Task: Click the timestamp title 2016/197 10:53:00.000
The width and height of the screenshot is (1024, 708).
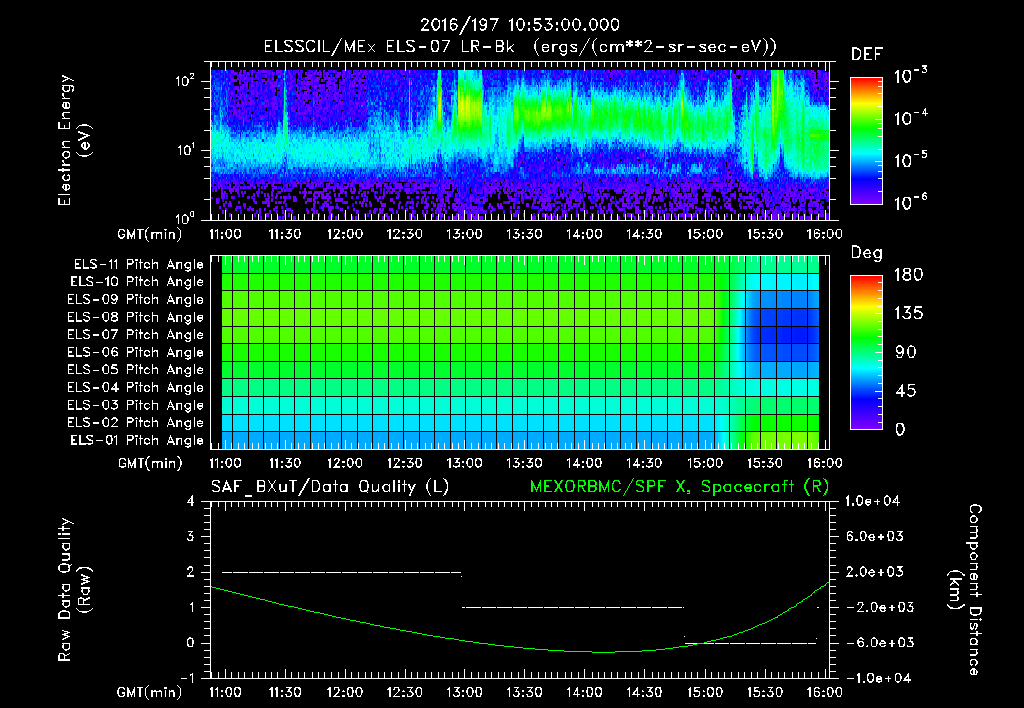Action: (519, 25)
